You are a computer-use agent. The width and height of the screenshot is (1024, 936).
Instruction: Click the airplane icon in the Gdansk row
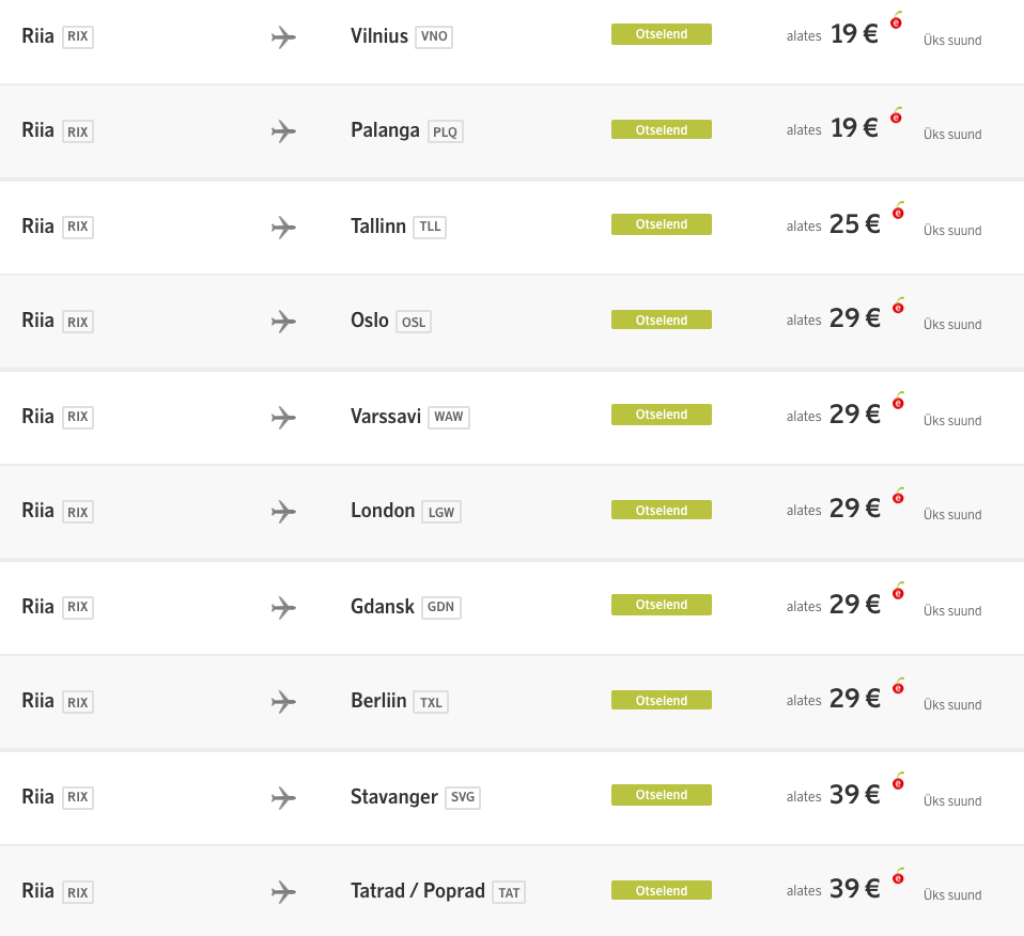[284, 607]
